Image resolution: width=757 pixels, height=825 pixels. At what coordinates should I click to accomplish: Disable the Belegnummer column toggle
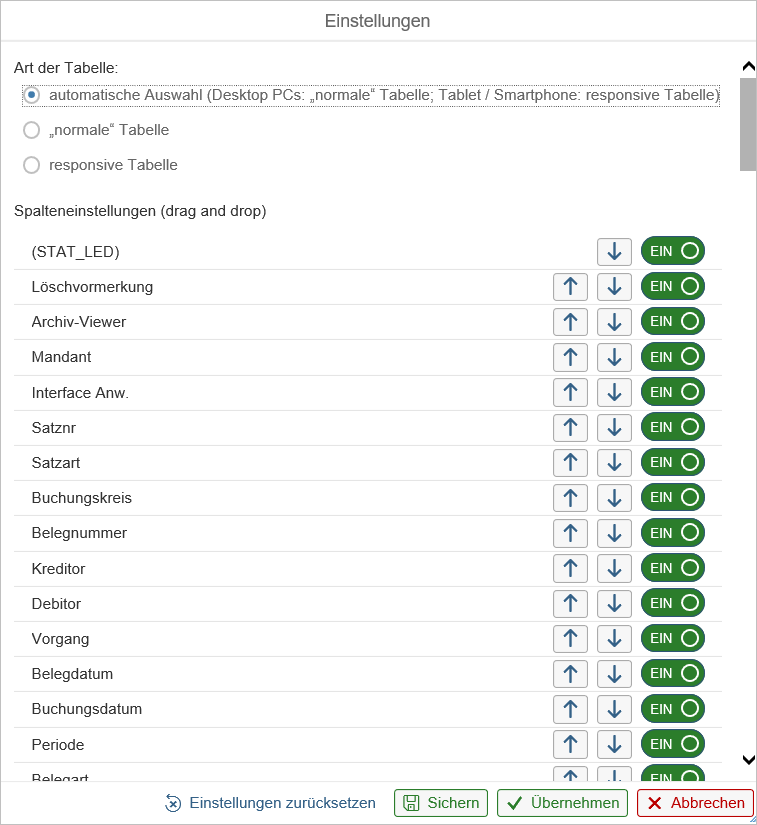pyautogui.click(x=673, y=533)
